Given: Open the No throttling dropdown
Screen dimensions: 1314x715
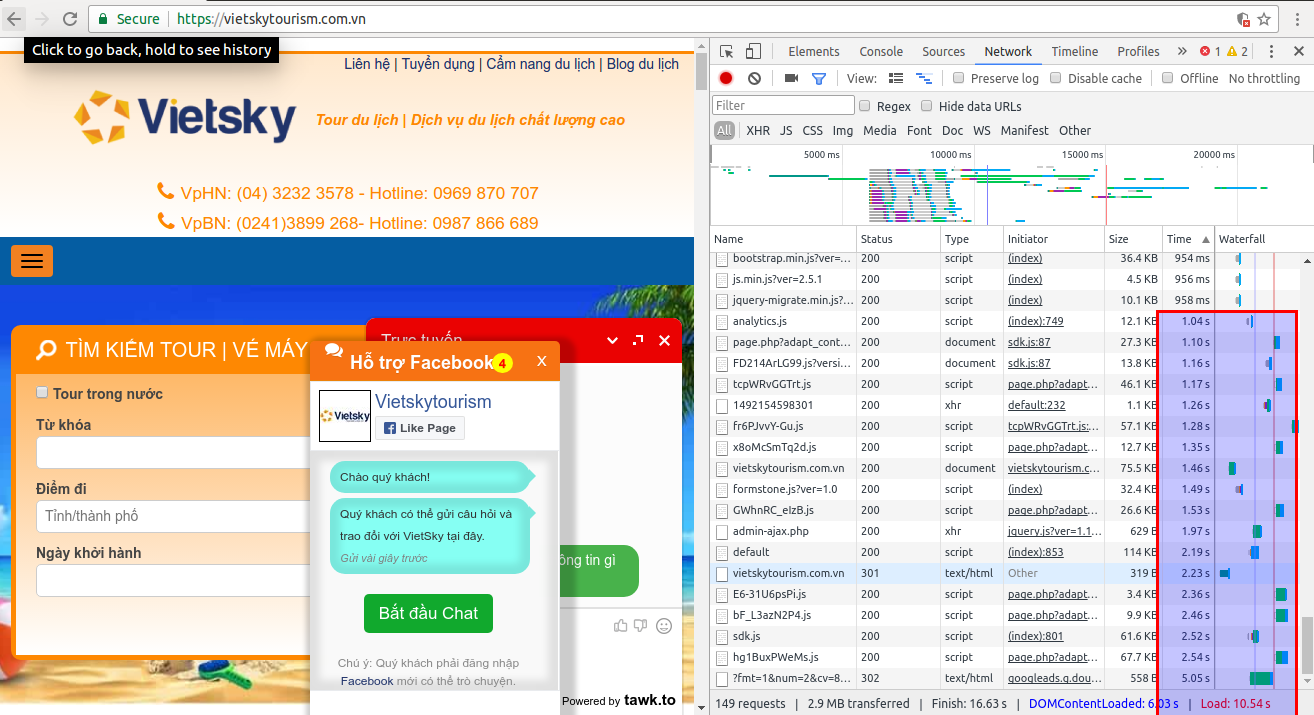Looking at the screenshot, I should [1265, 78].
